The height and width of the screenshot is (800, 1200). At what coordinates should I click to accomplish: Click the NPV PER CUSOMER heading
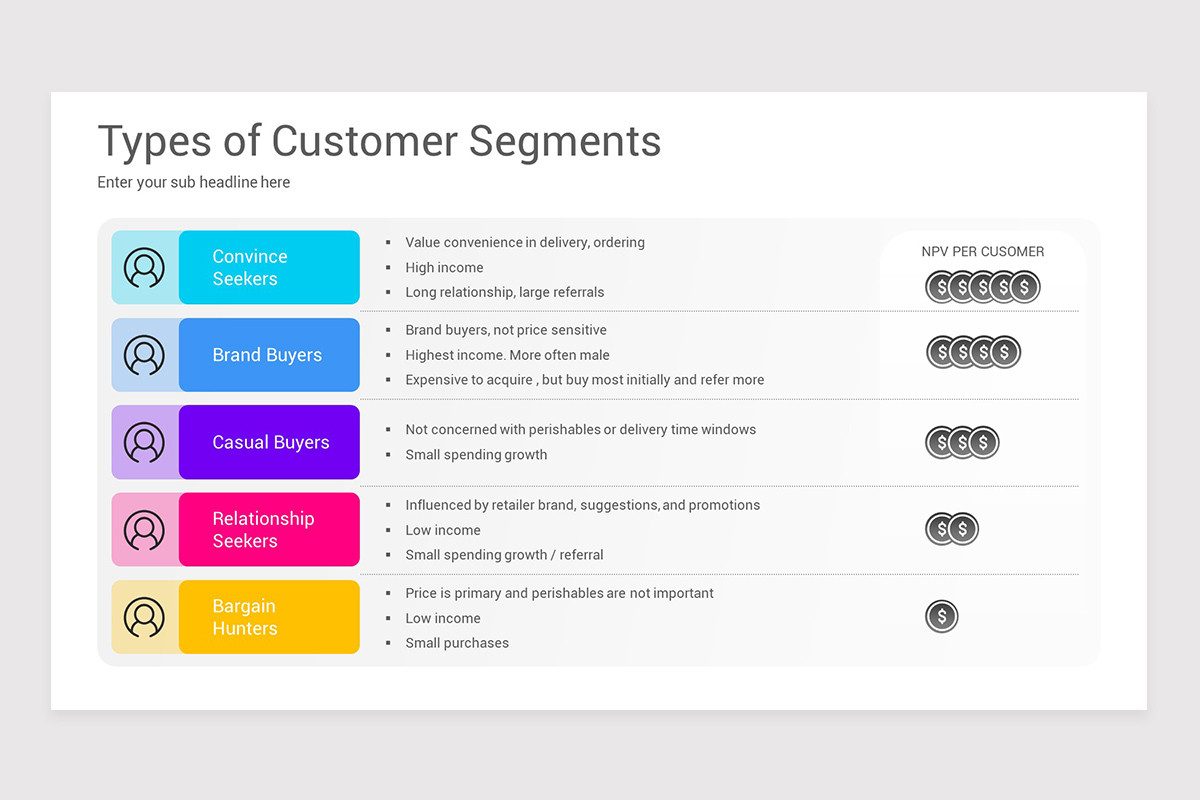point(983,252)
